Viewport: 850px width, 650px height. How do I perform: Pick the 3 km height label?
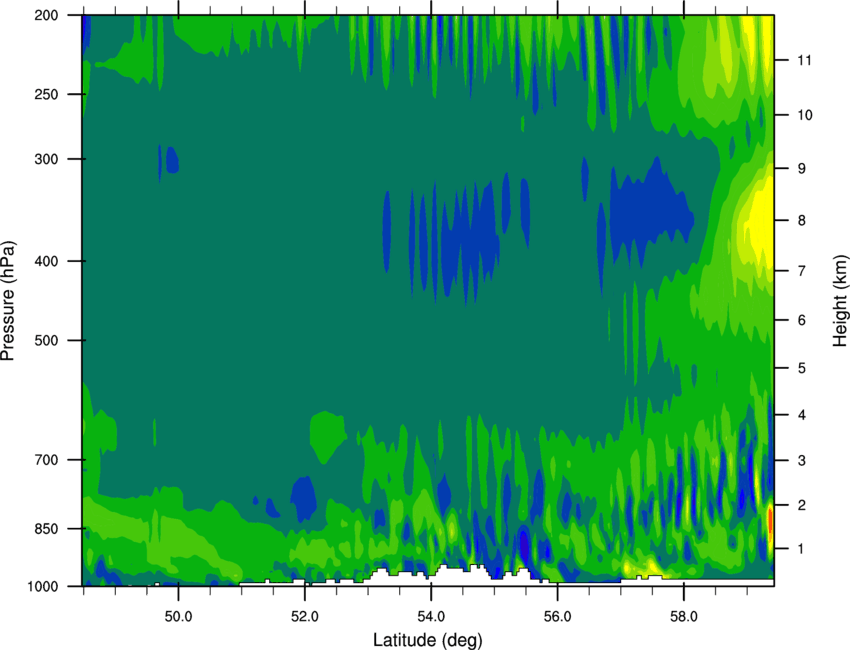coord(802,460)
